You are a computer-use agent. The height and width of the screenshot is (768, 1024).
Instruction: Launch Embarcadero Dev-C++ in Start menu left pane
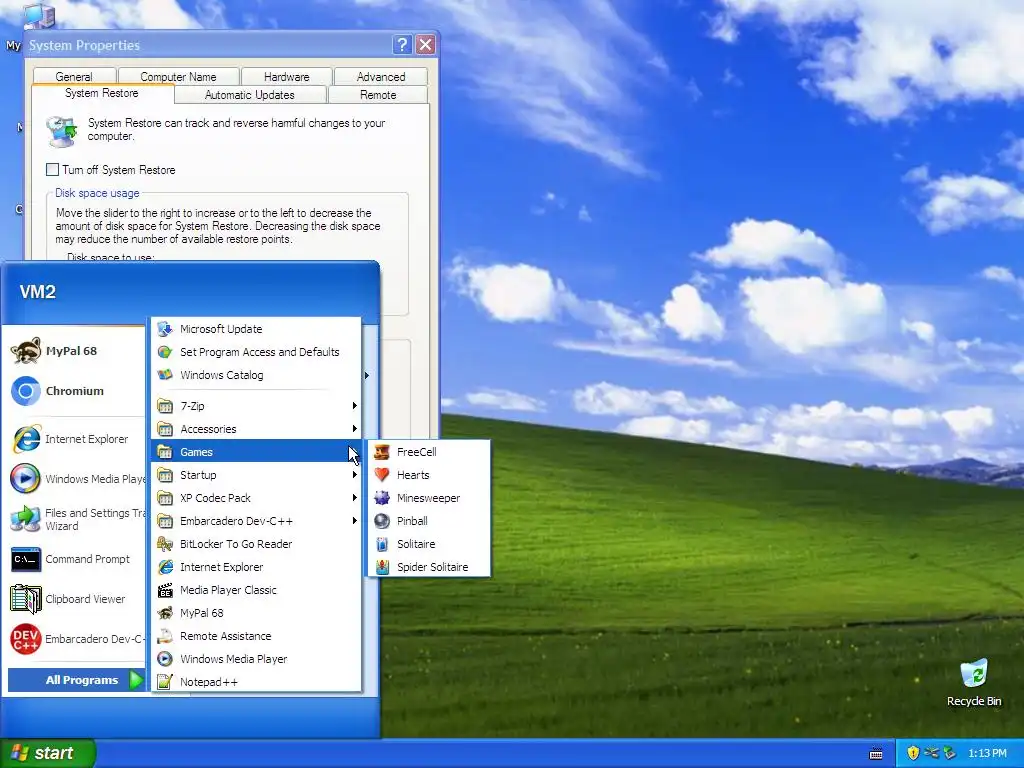tap(75, 639)
